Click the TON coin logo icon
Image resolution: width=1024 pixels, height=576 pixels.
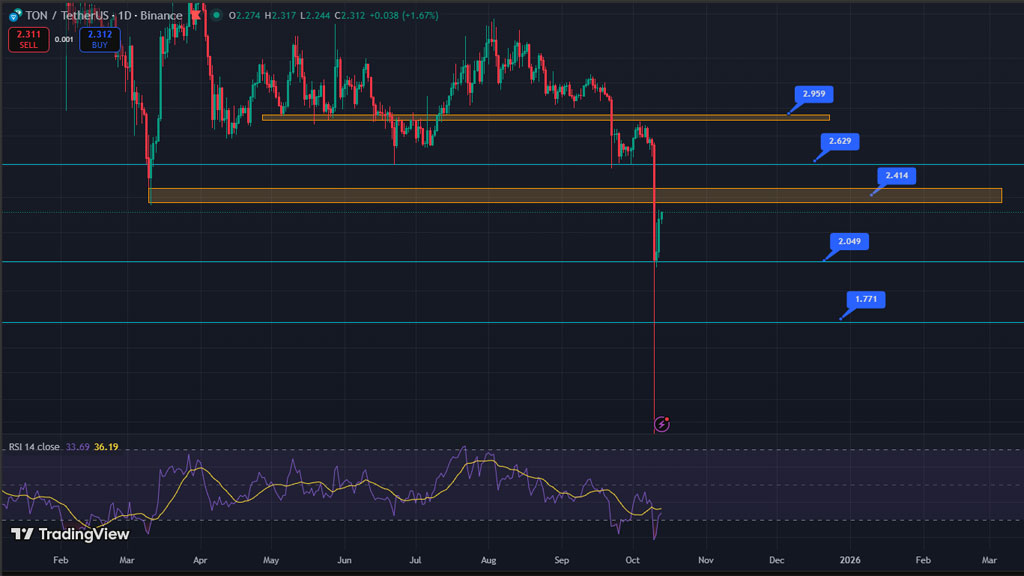[x=15, y=16]
